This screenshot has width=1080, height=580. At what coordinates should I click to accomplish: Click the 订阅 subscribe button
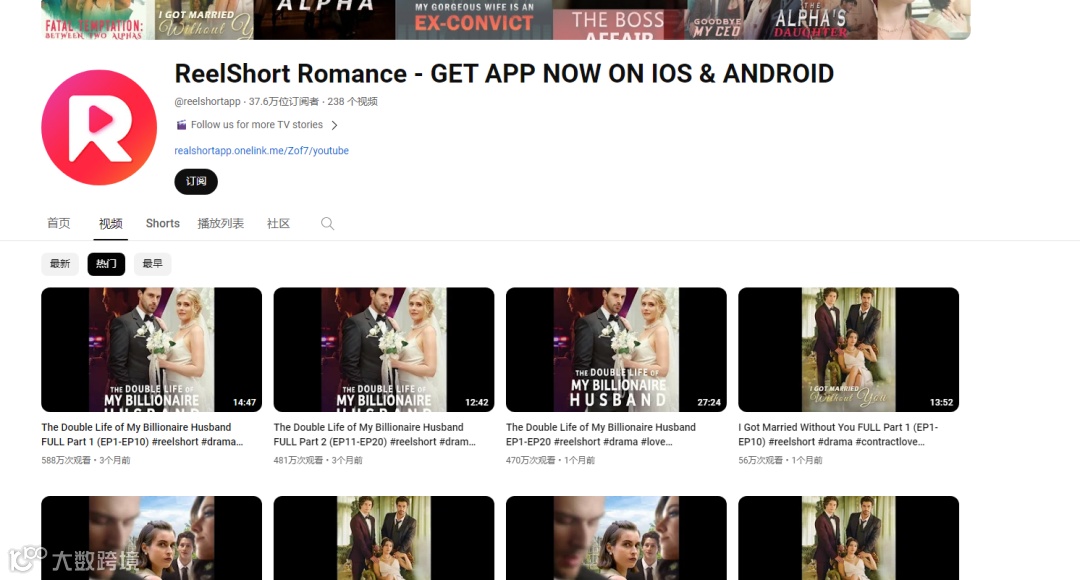coord(196,181)
